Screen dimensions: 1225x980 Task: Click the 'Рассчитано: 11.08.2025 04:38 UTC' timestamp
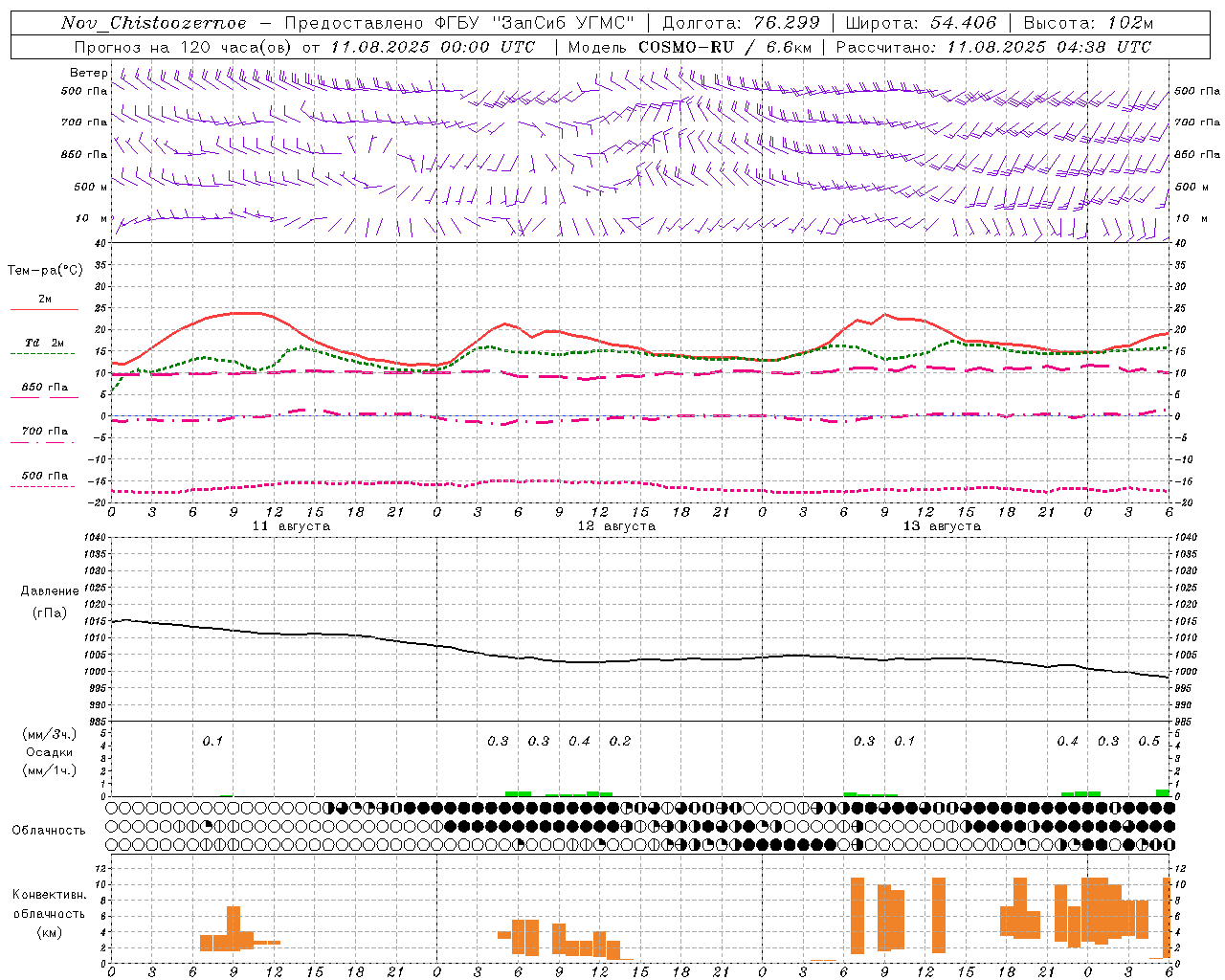(993, 47)
